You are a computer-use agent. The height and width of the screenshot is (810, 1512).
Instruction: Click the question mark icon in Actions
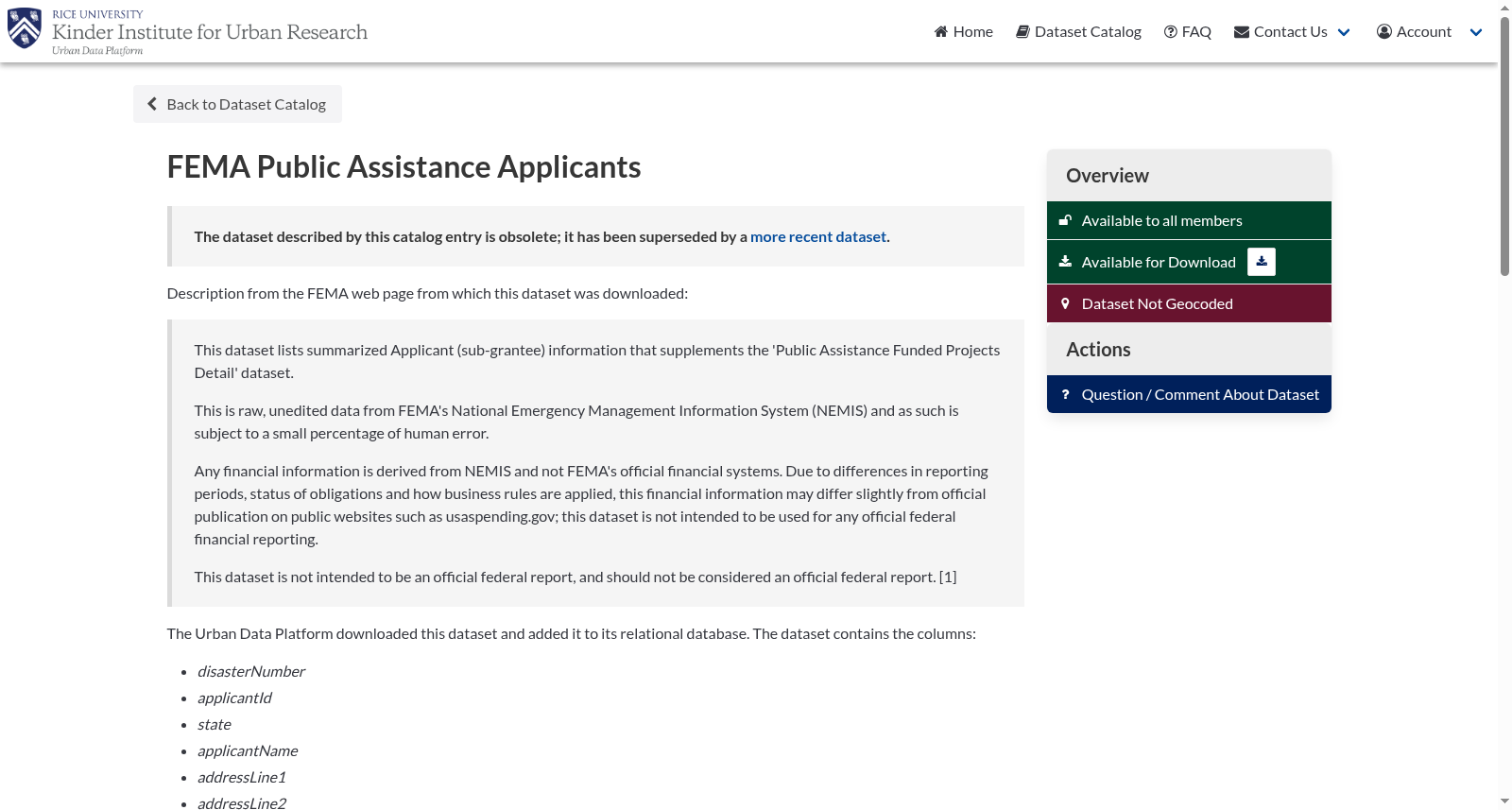[x=1065, y=394]
